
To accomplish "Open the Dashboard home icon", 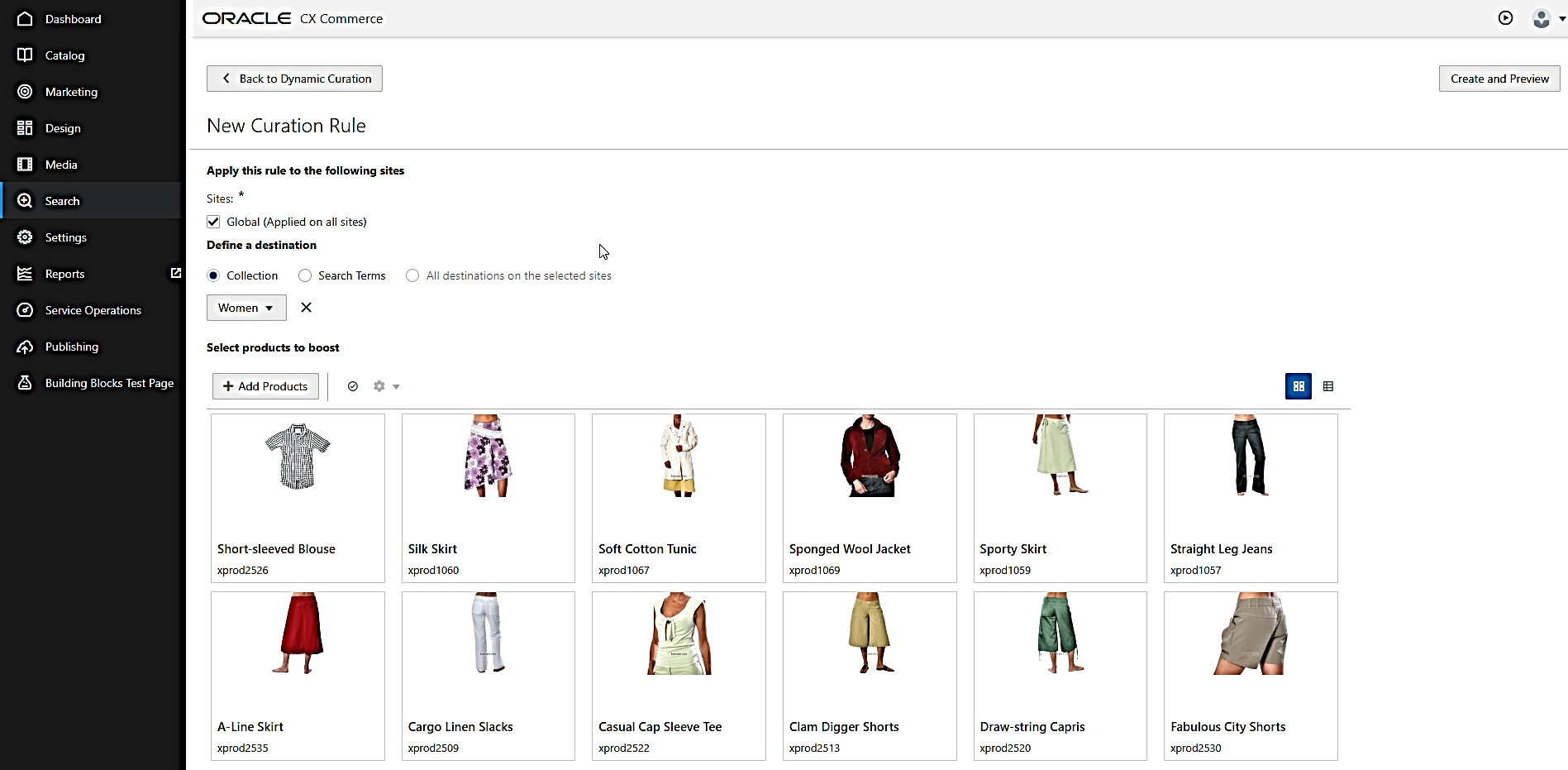I will (x=25, y=18).
